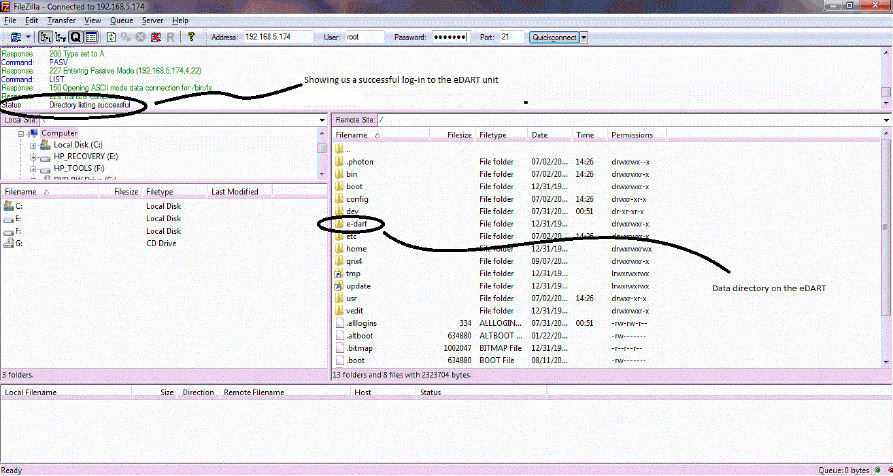Open the Site Manager toolbar icon
This screenshot has width=893, height=476.
pos(14,37)
